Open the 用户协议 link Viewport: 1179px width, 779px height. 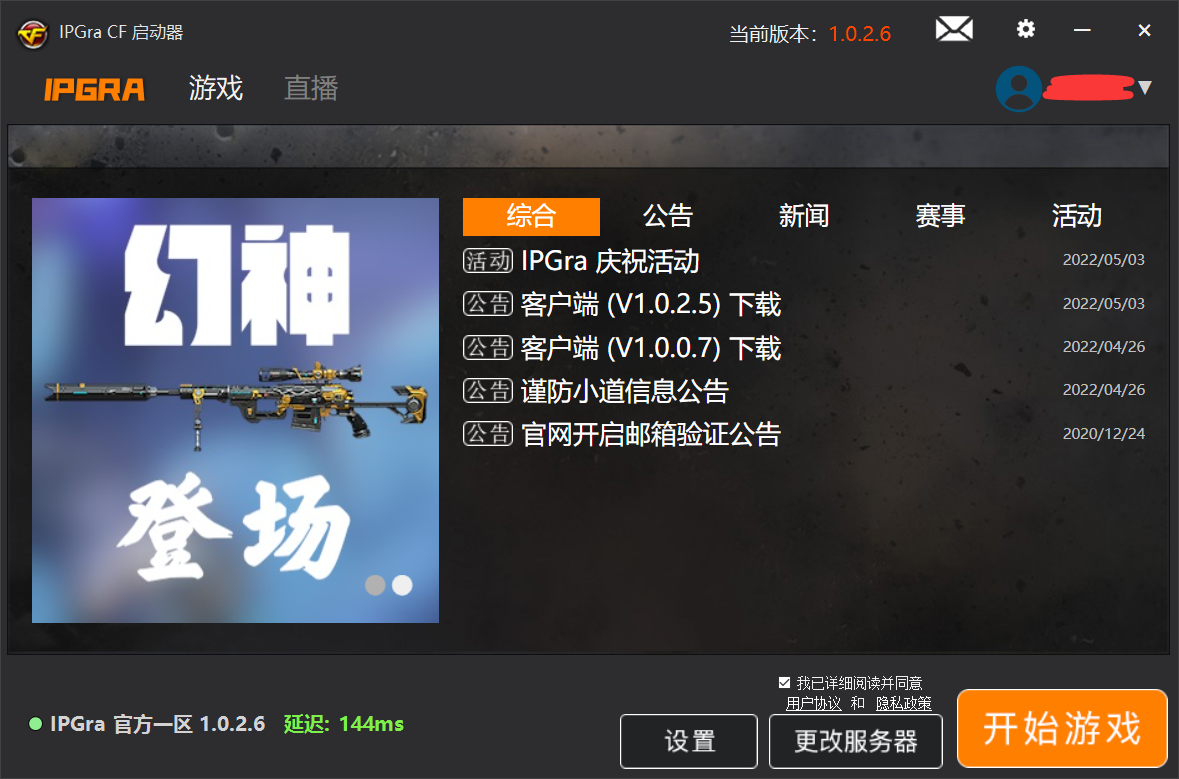813,703
